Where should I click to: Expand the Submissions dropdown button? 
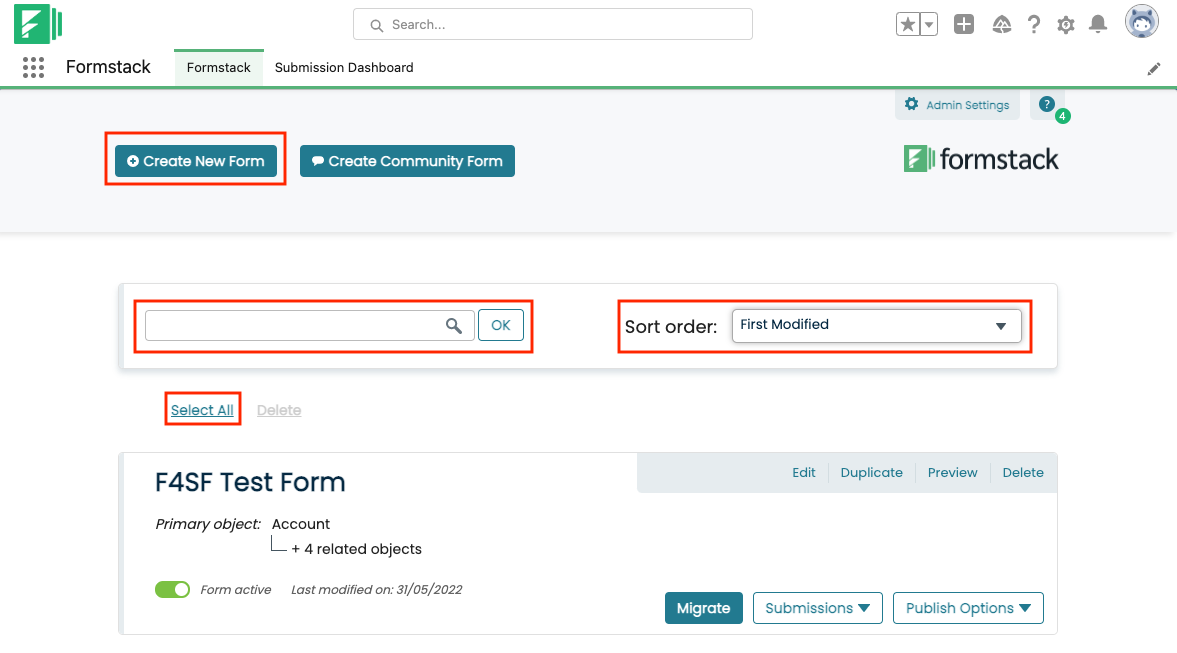click(817, 608)
